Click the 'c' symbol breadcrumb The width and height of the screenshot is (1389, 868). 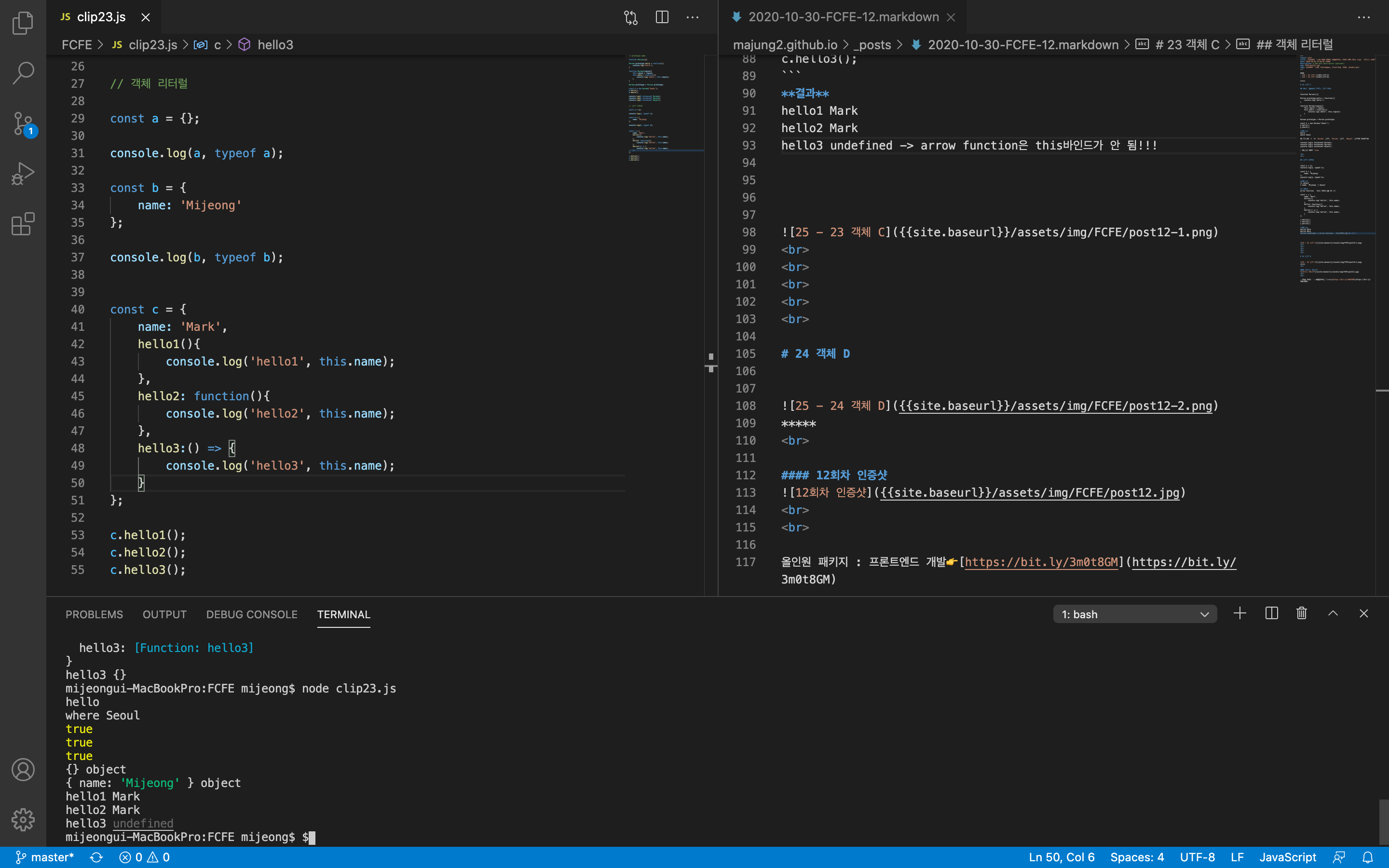point(208,45)
